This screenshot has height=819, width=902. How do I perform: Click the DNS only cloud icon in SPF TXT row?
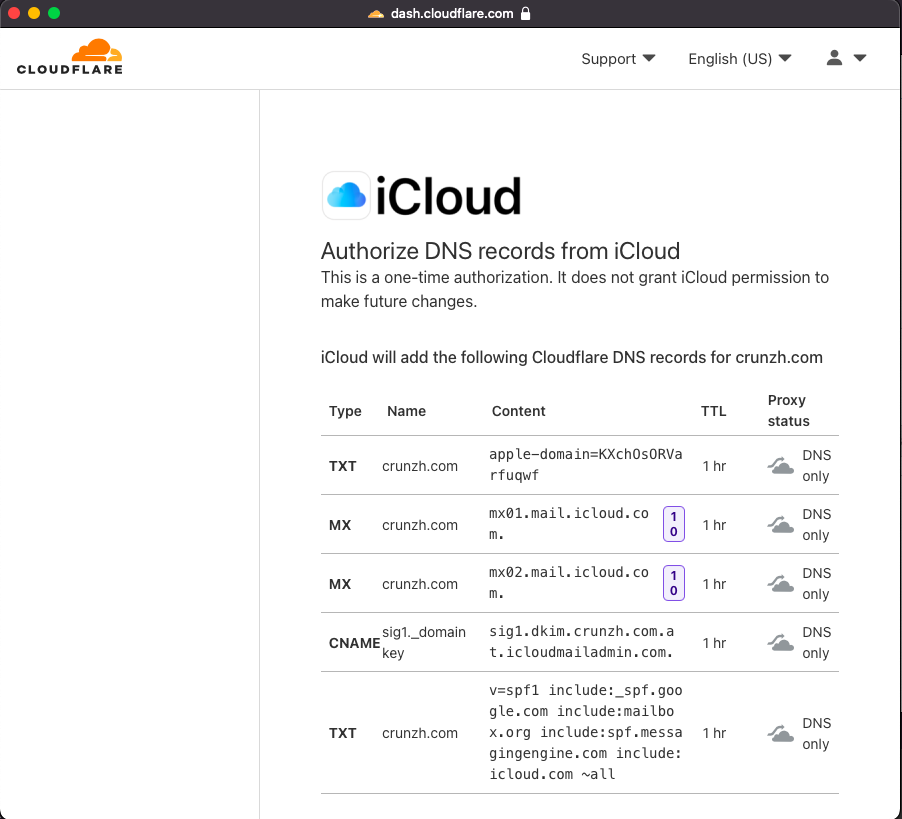(781, 733)
